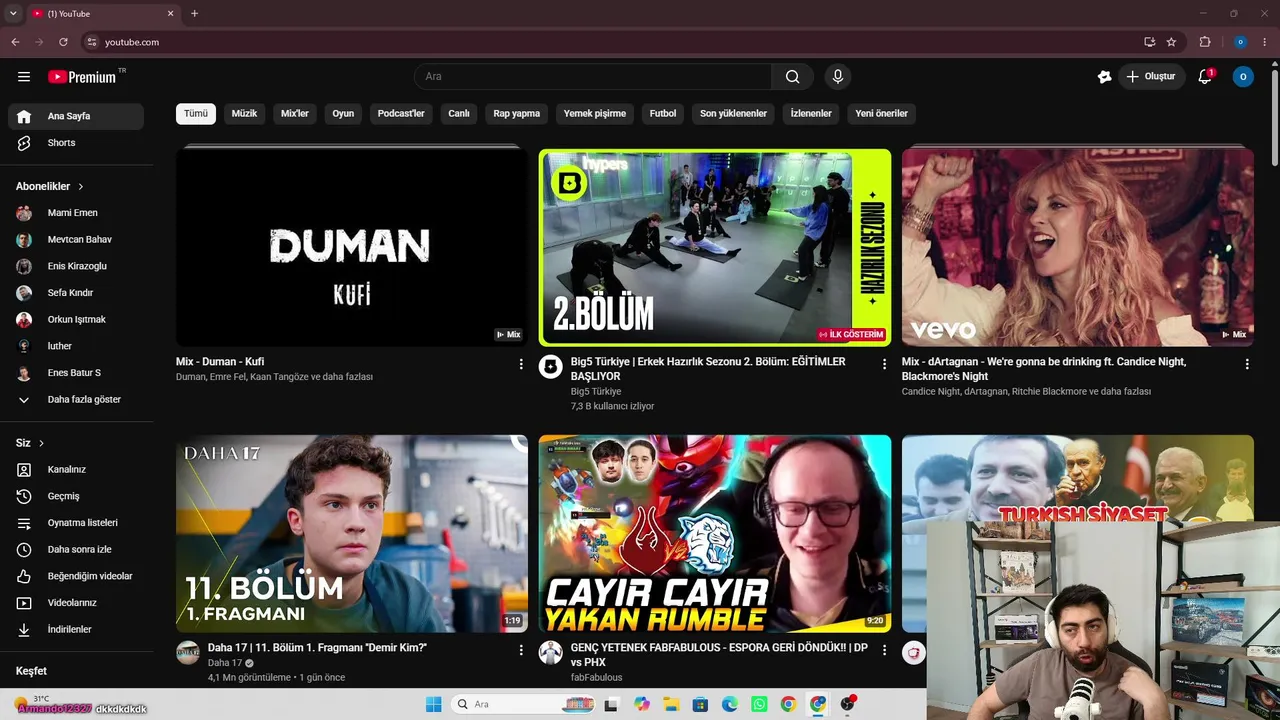
Task: Select the Canlı filter chip
Action: (x=459, y=113)
